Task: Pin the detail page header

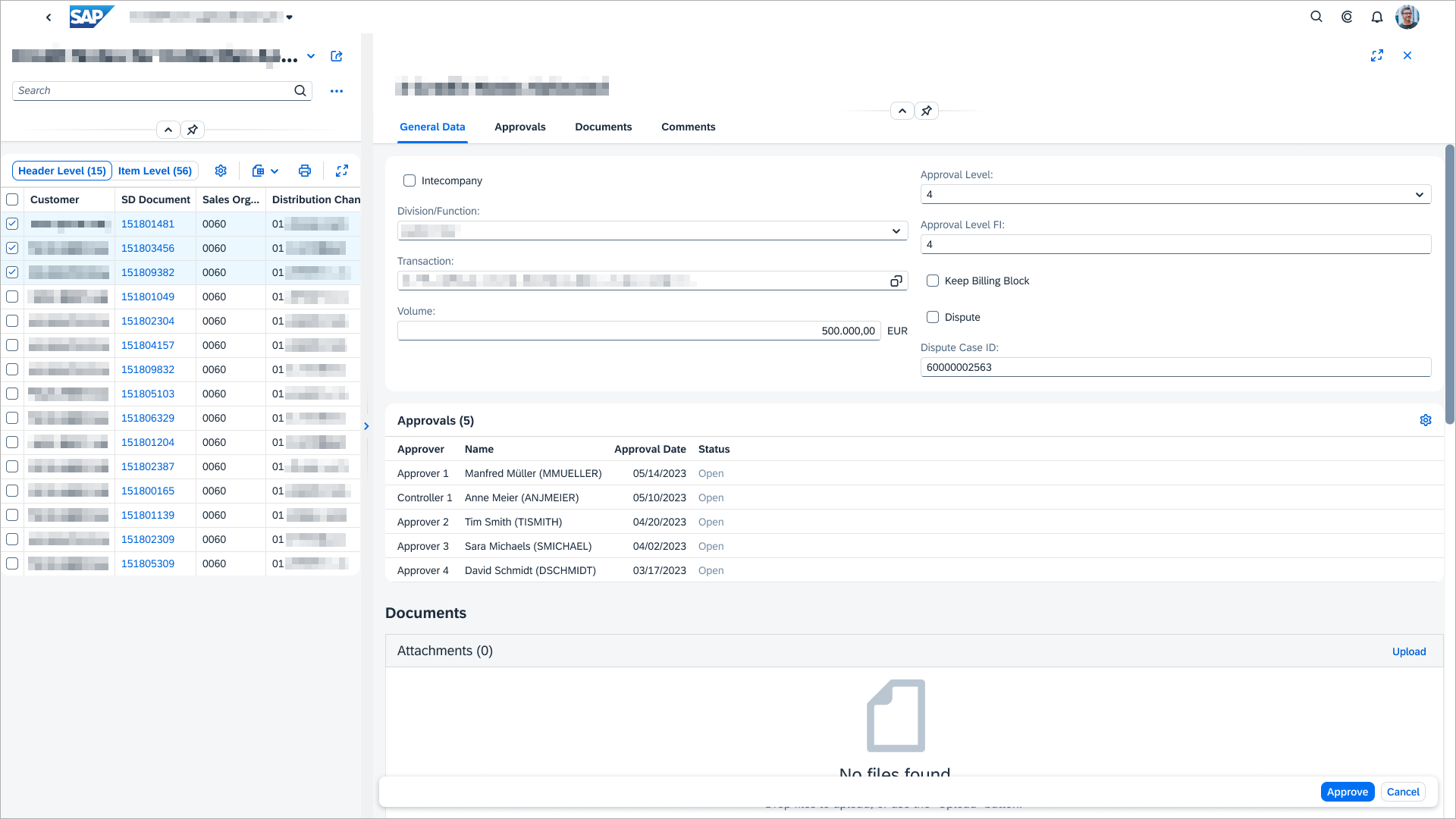Action: pos(927,111)
